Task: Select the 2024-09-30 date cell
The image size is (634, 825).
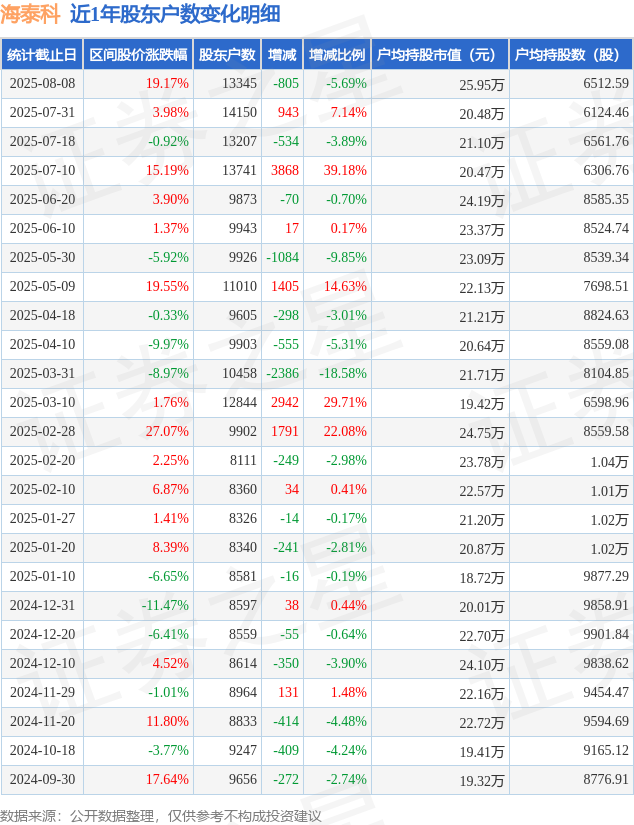Action: (42, 779)
